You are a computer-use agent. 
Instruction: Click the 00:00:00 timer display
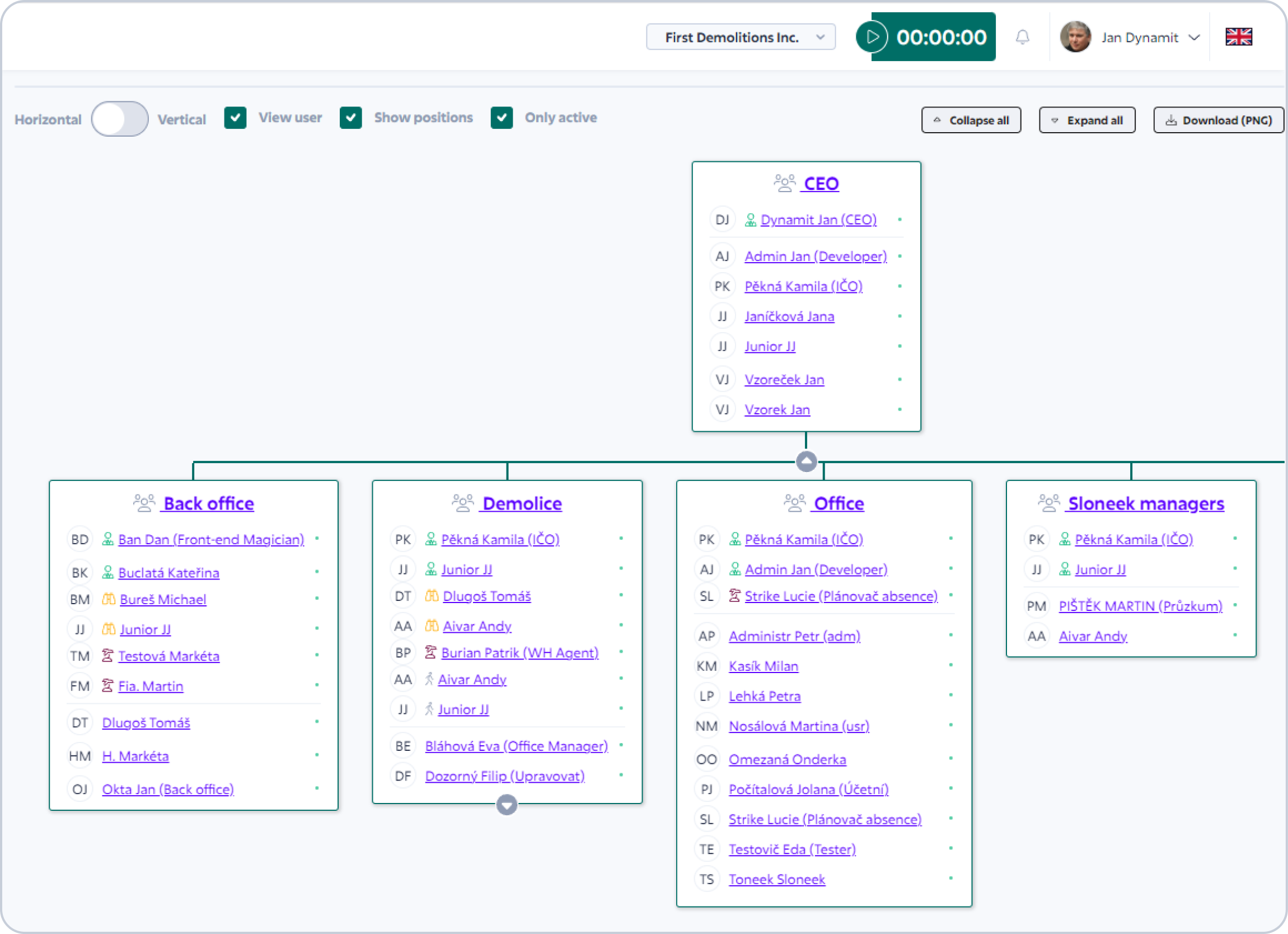tap(941, 37)
